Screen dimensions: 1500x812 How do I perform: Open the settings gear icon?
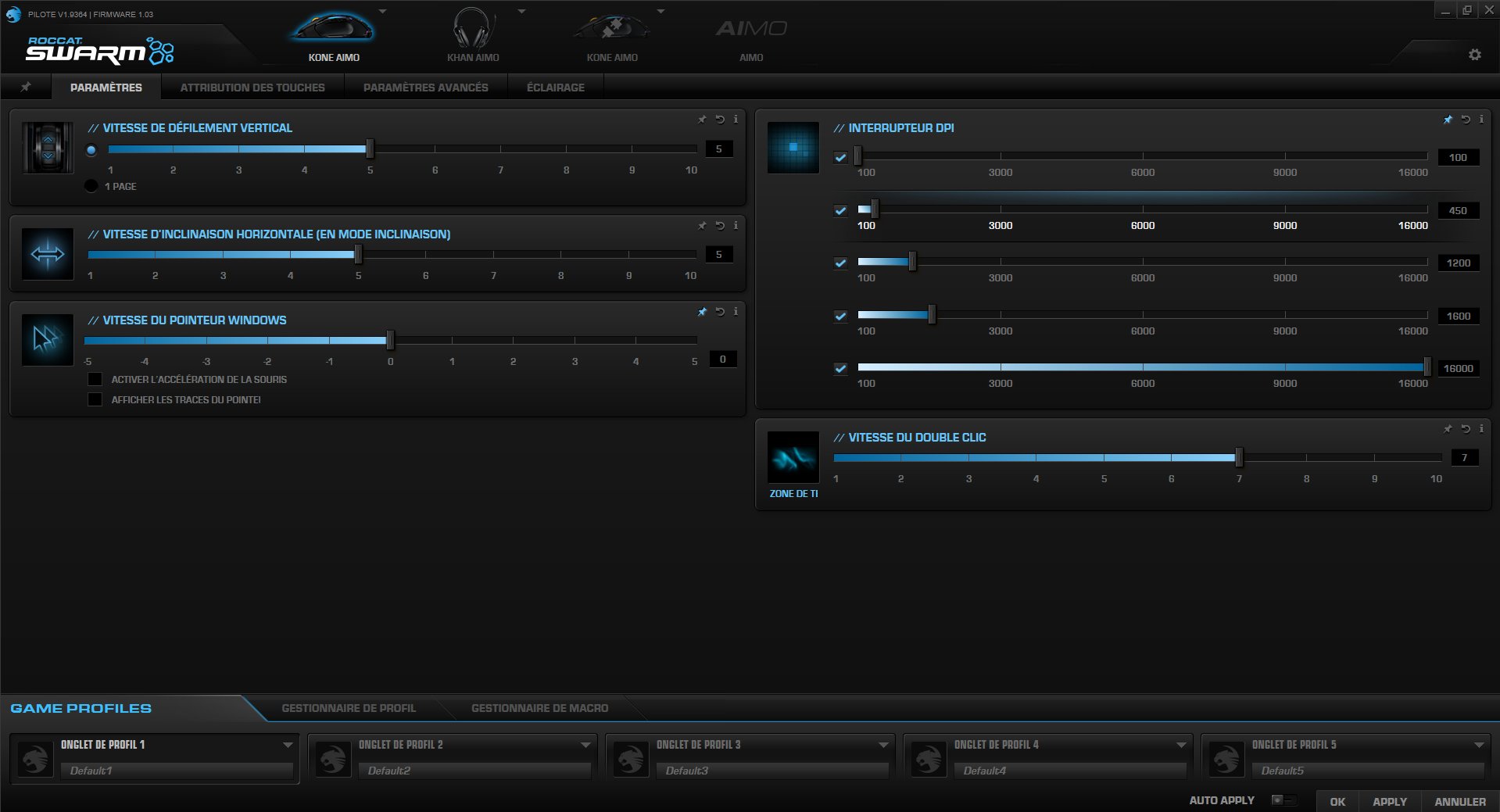tap(1474, 55)
